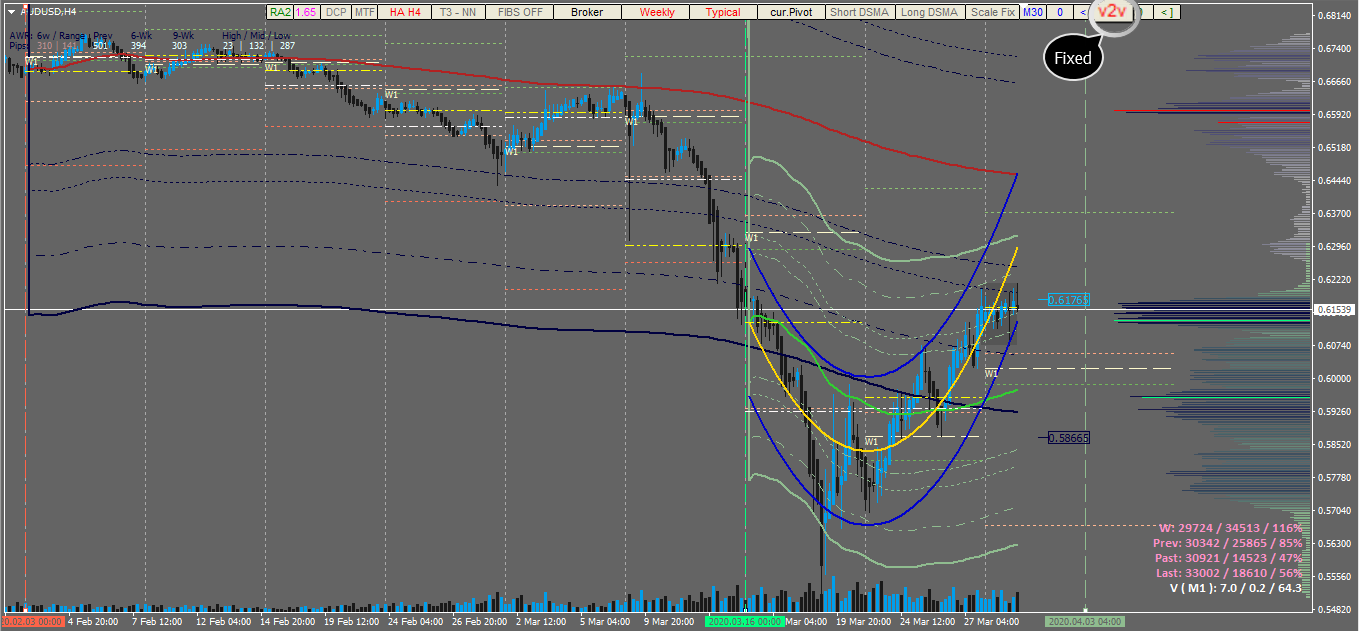Select the 0.61765 price label

tap(1068, 299)
